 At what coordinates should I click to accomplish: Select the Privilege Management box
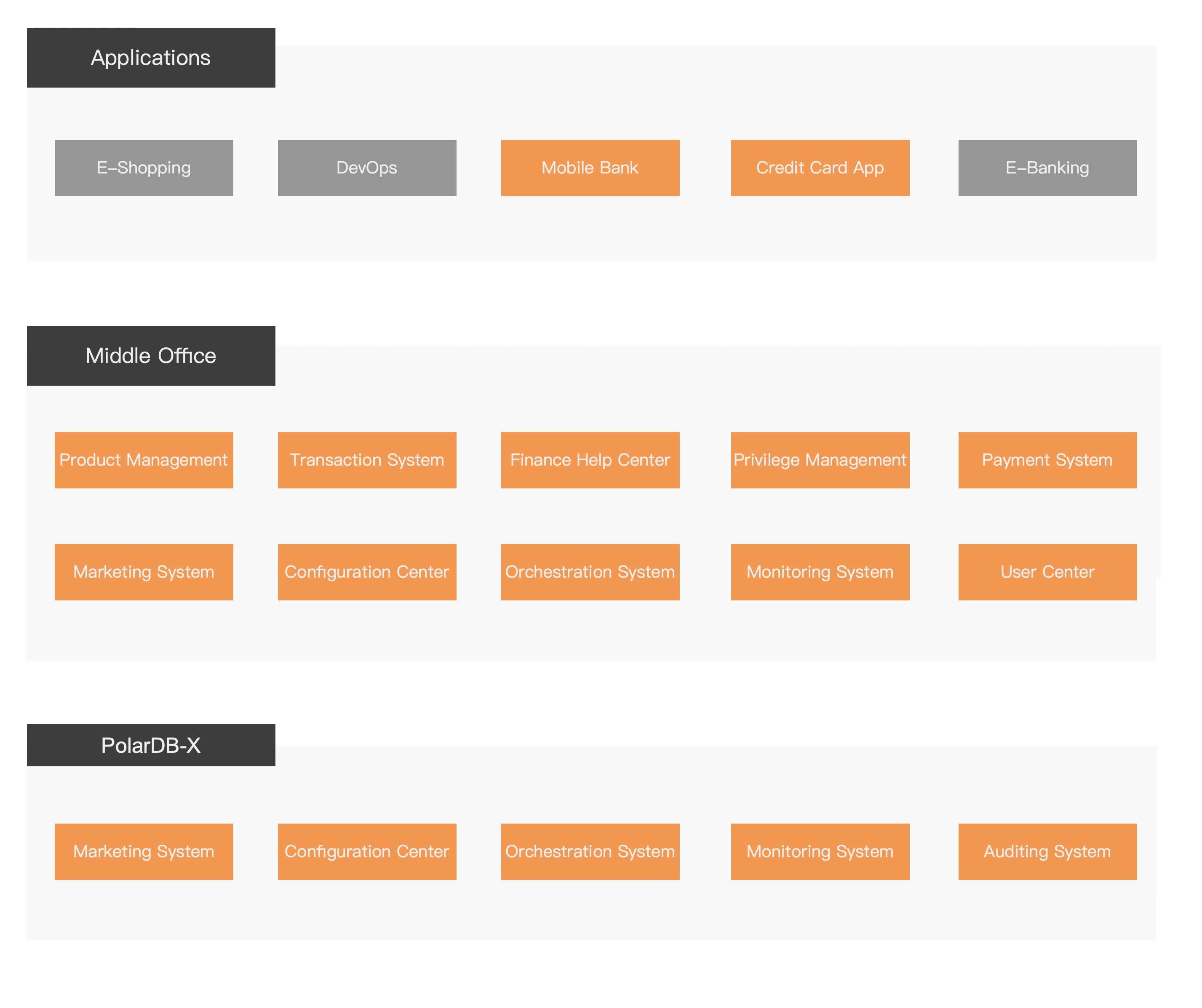820,460
